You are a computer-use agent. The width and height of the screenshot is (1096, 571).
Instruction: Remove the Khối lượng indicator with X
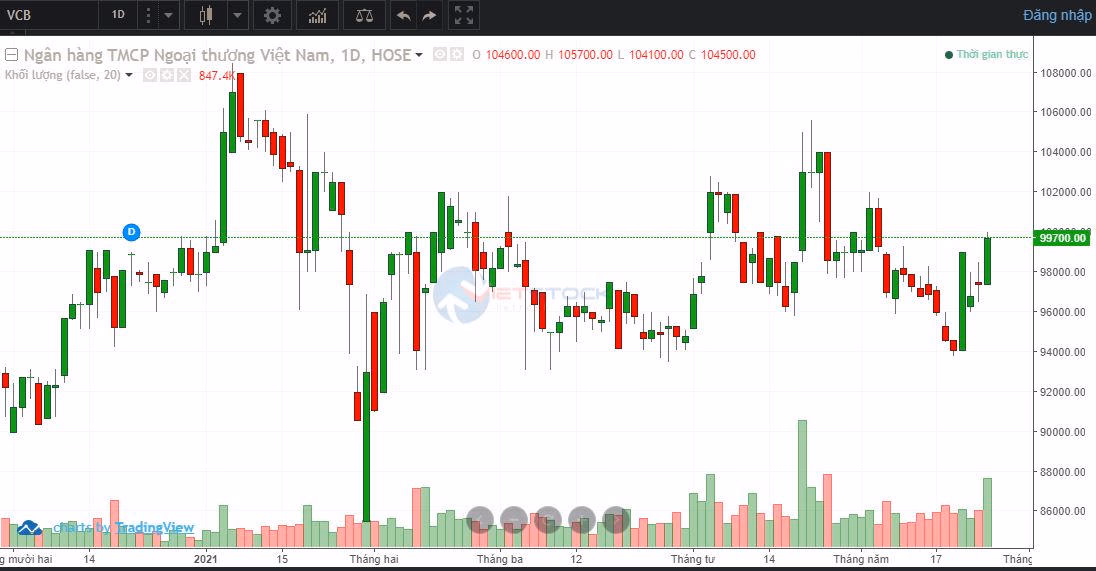[184, 75]
